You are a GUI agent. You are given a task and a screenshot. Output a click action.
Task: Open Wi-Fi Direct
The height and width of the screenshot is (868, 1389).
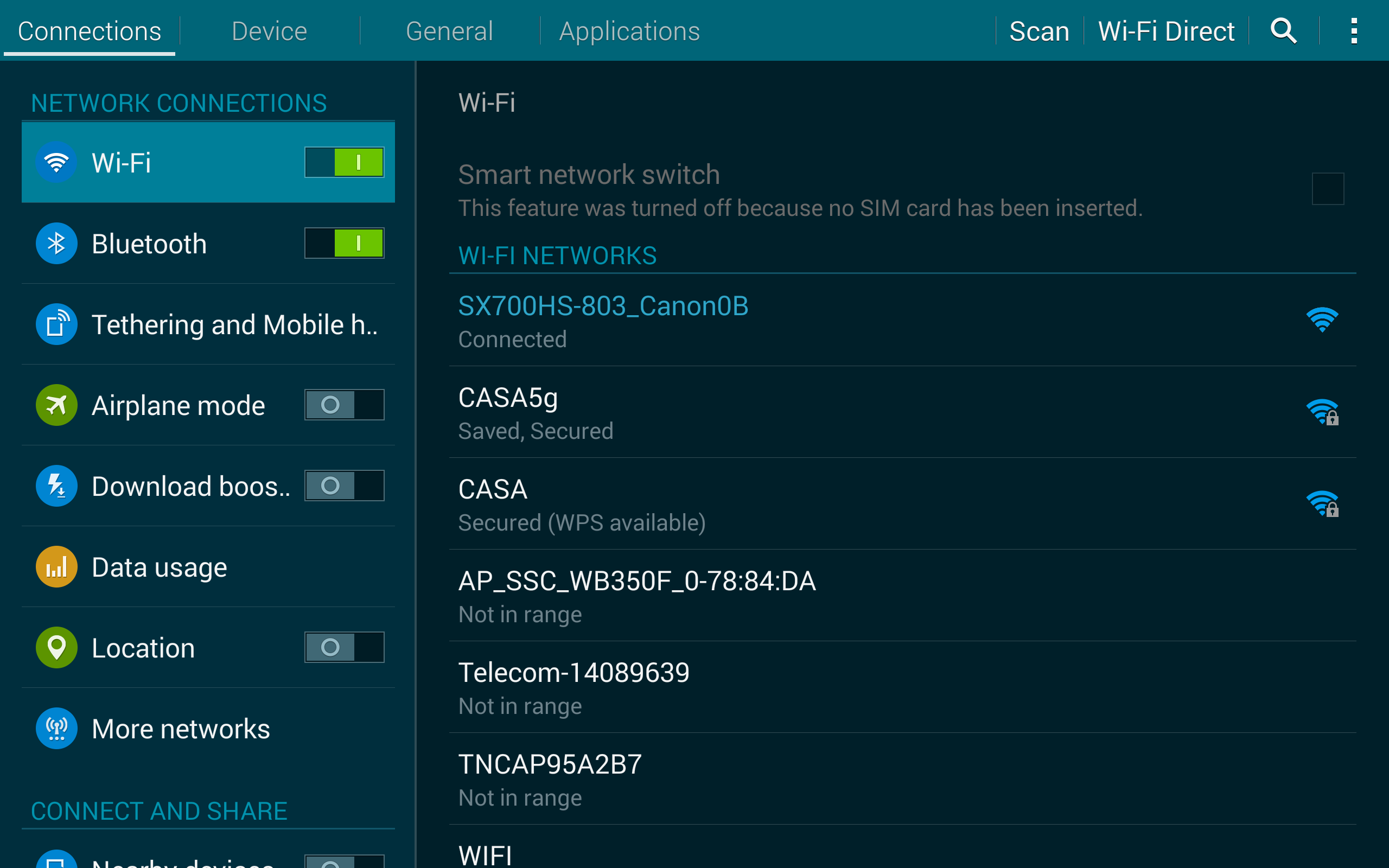click(x=1165, y=30)
